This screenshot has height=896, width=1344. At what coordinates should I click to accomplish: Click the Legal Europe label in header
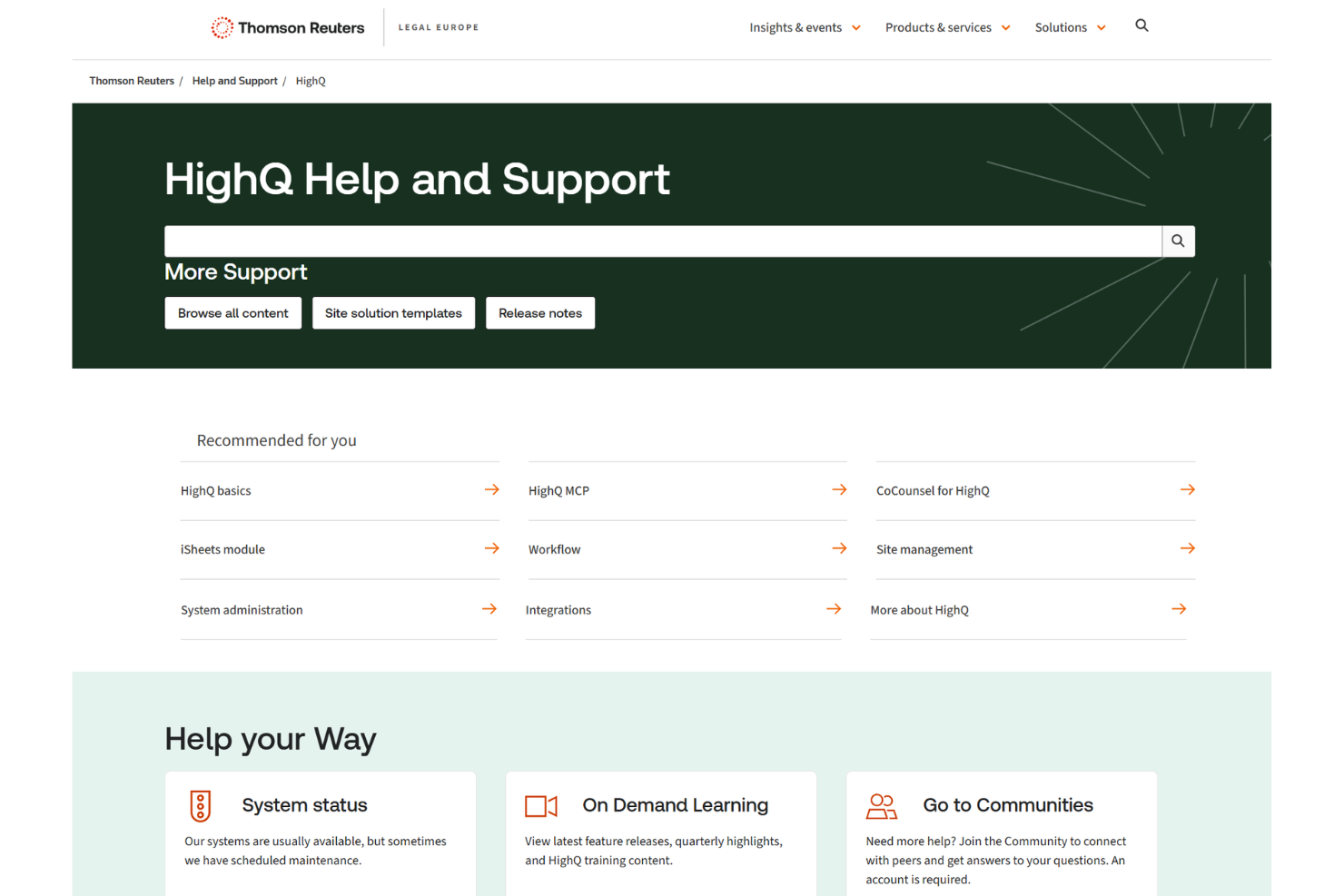pyautogui.click(x=439, y=27)
